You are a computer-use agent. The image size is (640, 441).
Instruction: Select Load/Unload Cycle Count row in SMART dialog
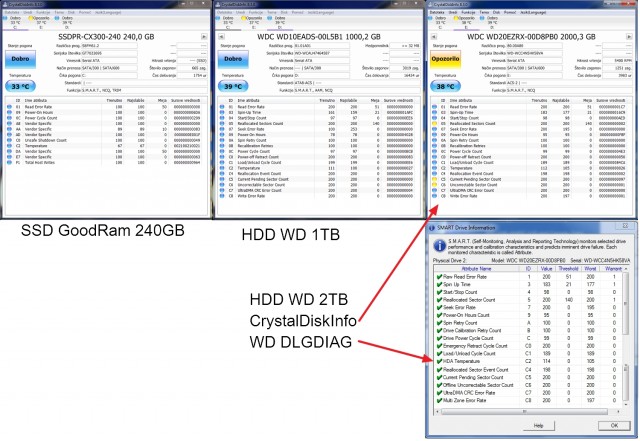[528, 354]
